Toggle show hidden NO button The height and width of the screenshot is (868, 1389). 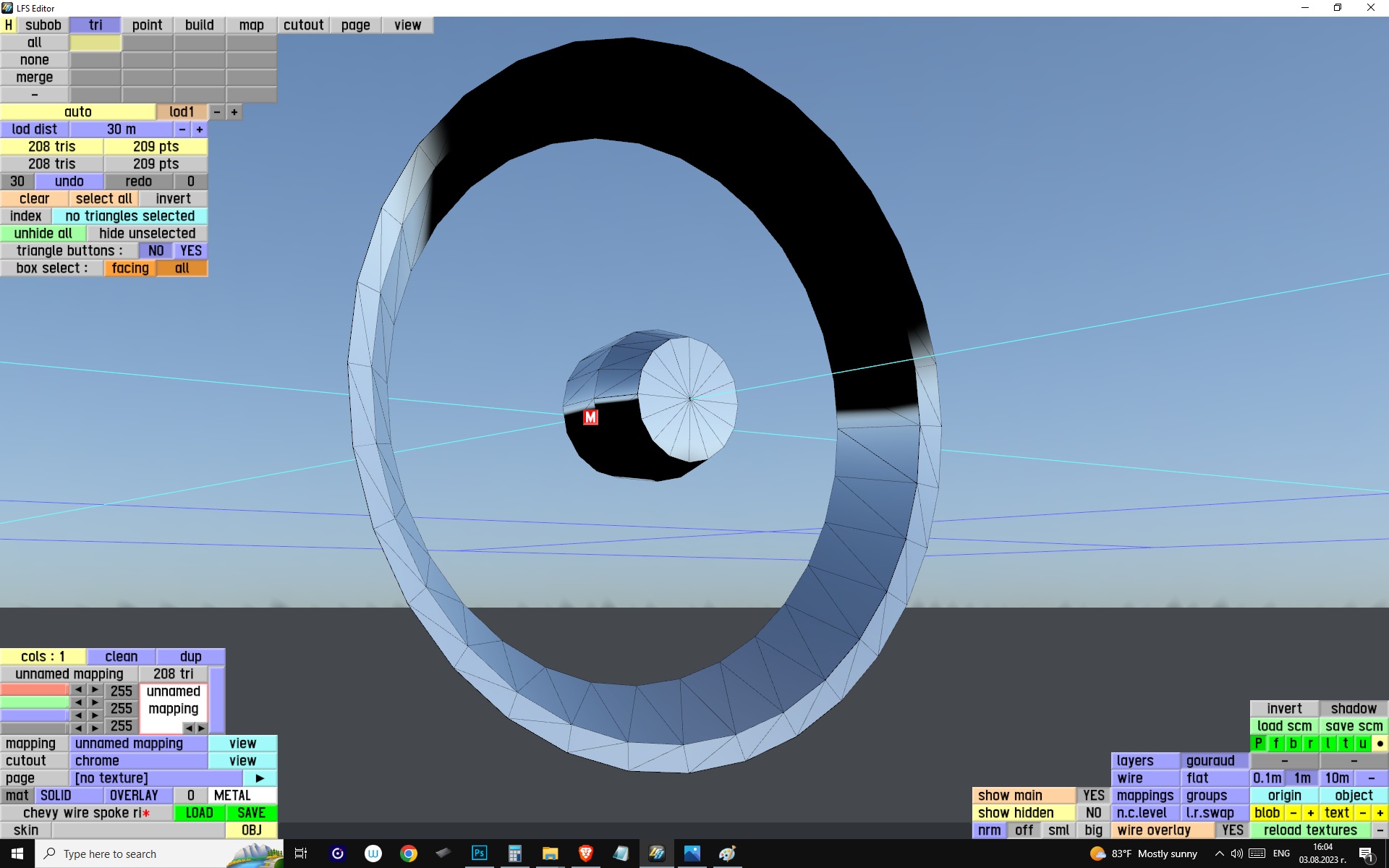pyautogui.click(x=1093, y=813)
